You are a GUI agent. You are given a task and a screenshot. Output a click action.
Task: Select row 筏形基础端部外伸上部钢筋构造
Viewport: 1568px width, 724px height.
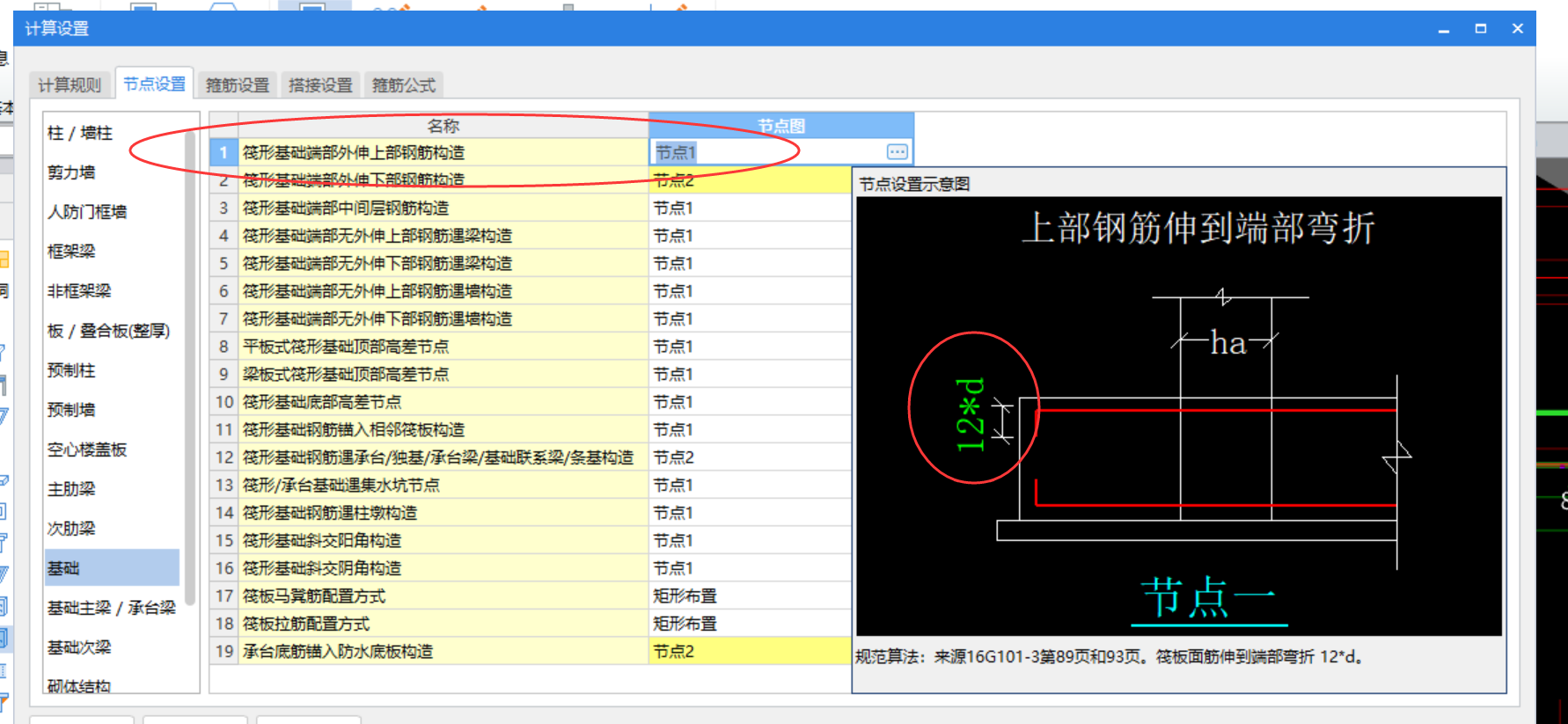coord(443,152)
